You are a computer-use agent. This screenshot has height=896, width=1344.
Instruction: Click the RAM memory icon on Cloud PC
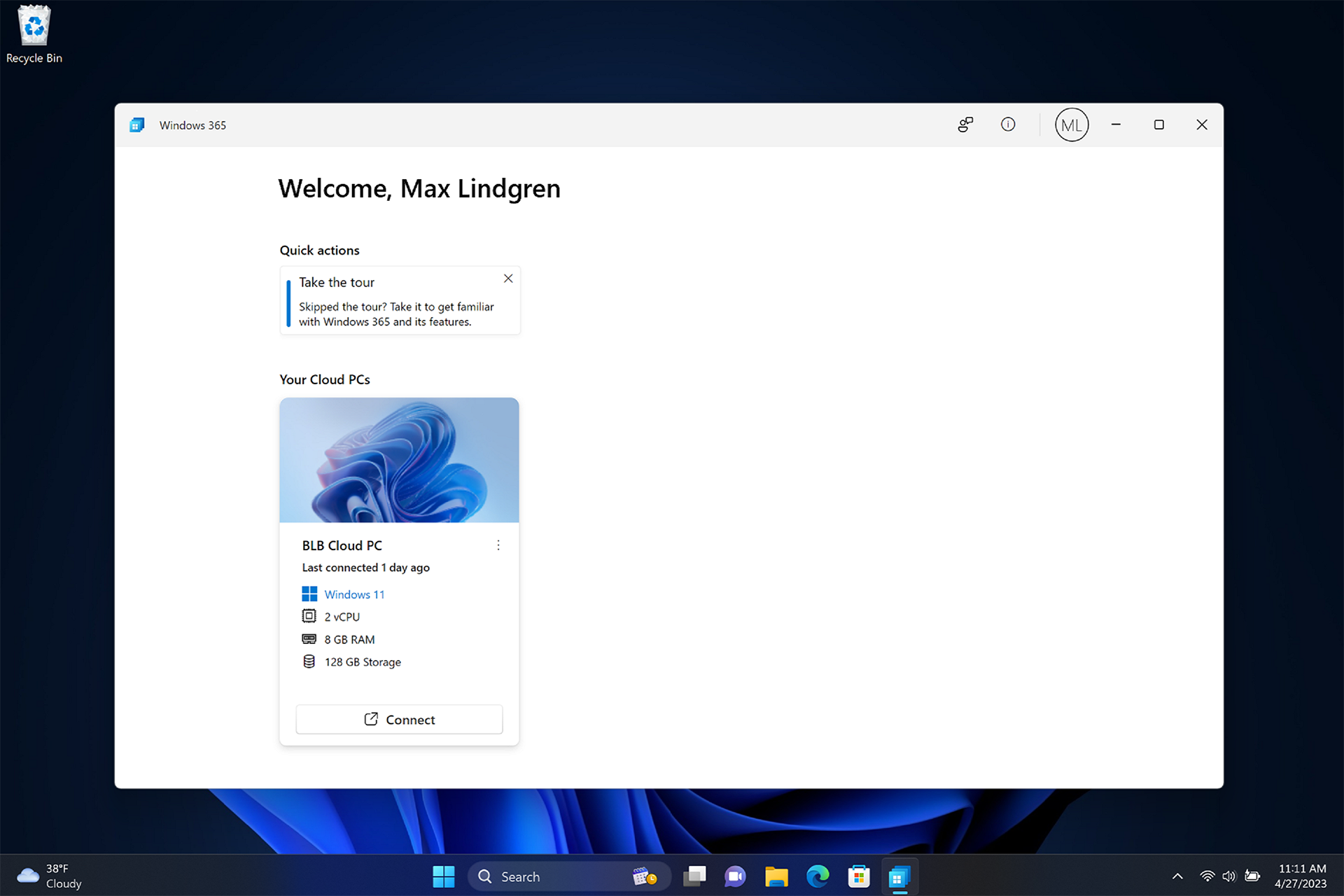tap(308, 639)
